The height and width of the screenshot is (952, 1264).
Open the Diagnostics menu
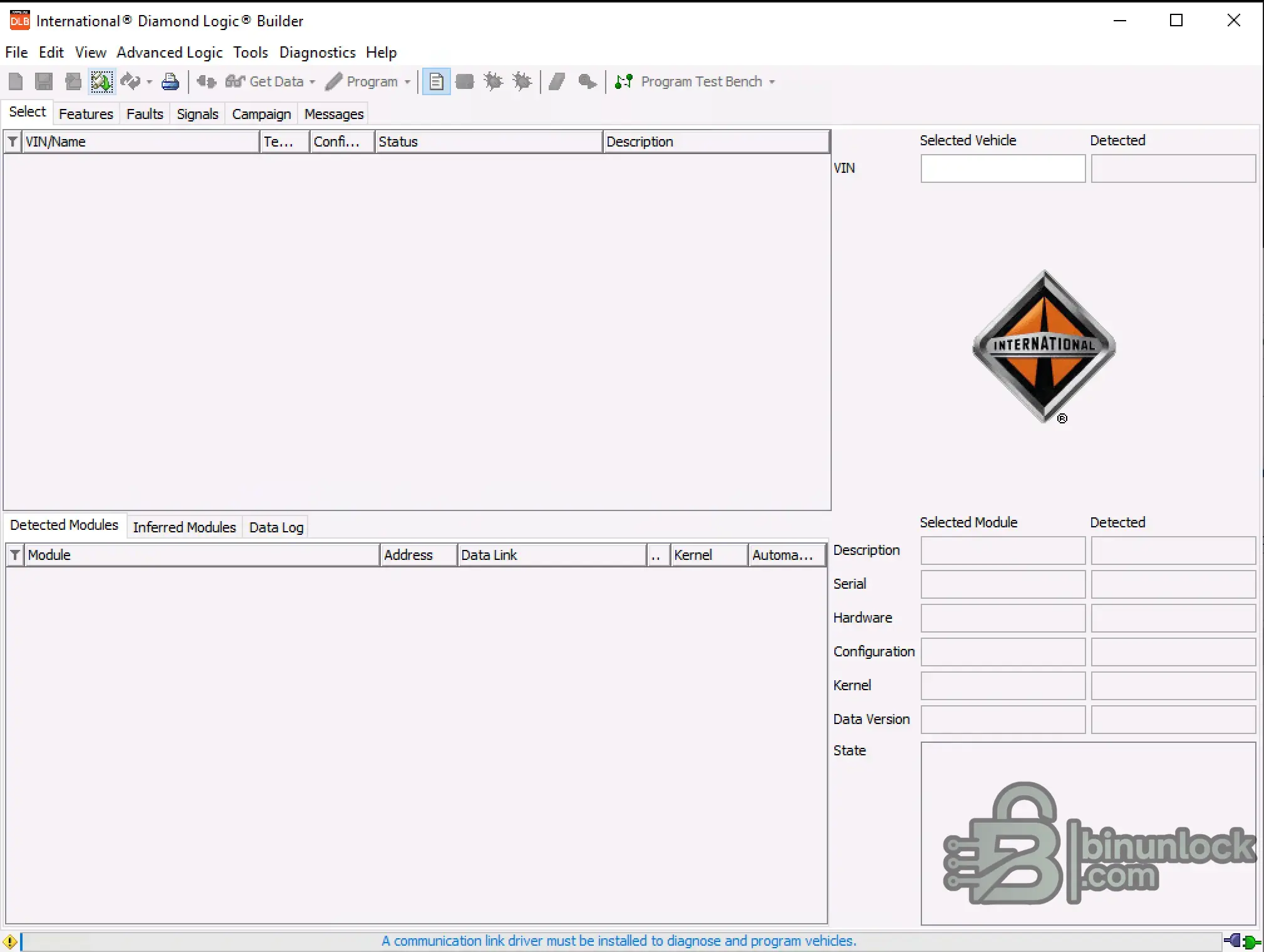(318, 52)
